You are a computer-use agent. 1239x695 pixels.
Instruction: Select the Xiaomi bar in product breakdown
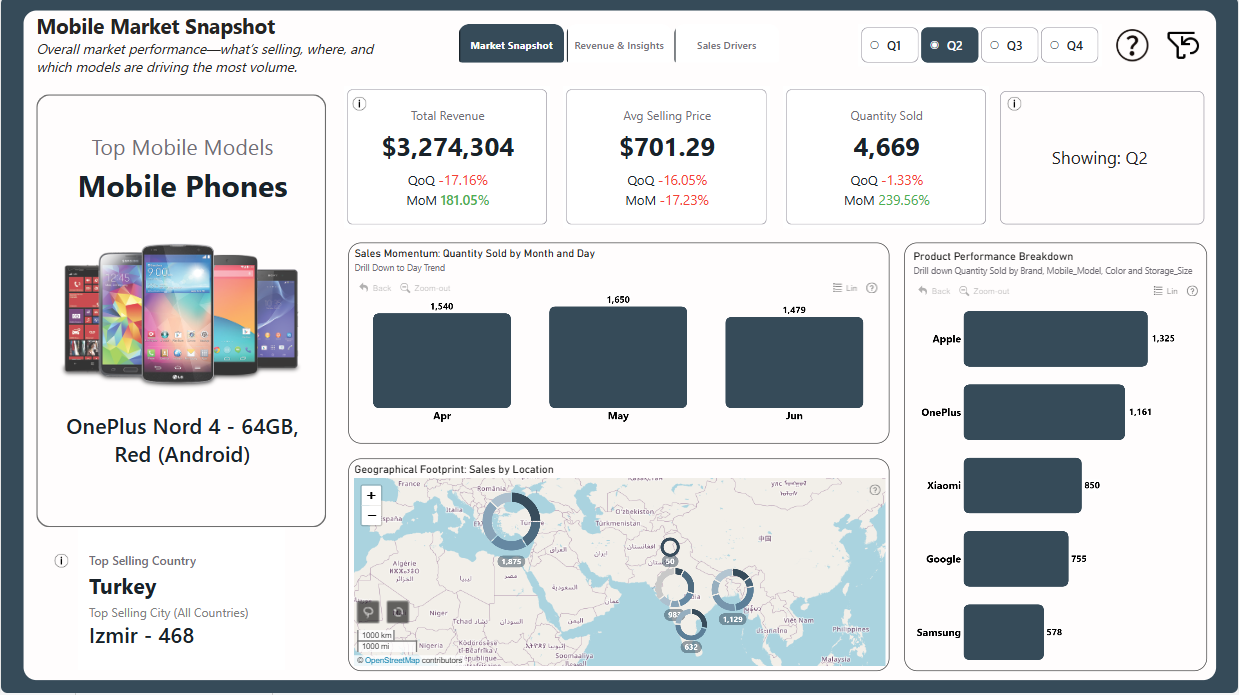(x=1023, y=486)
